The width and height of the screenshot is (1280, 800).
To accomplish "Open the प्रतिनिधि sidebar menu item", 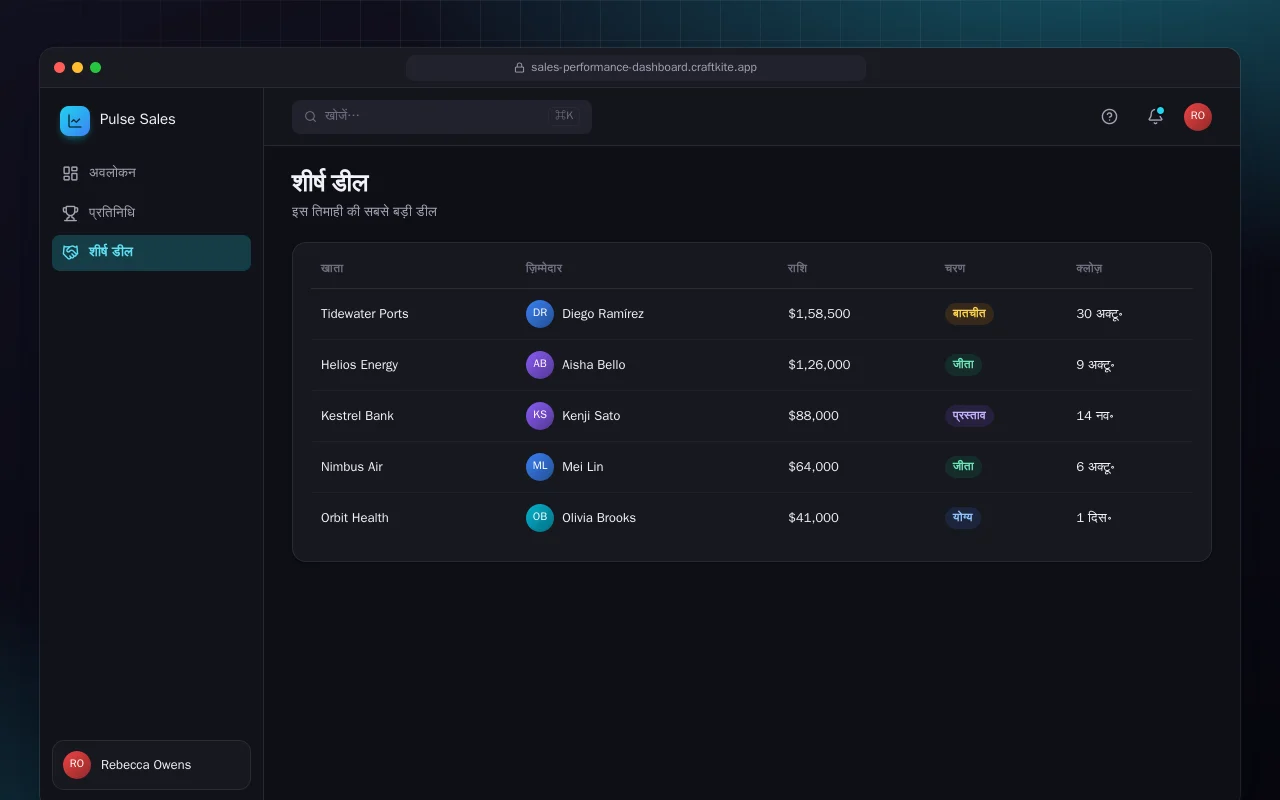I will [x=151, y=213].
